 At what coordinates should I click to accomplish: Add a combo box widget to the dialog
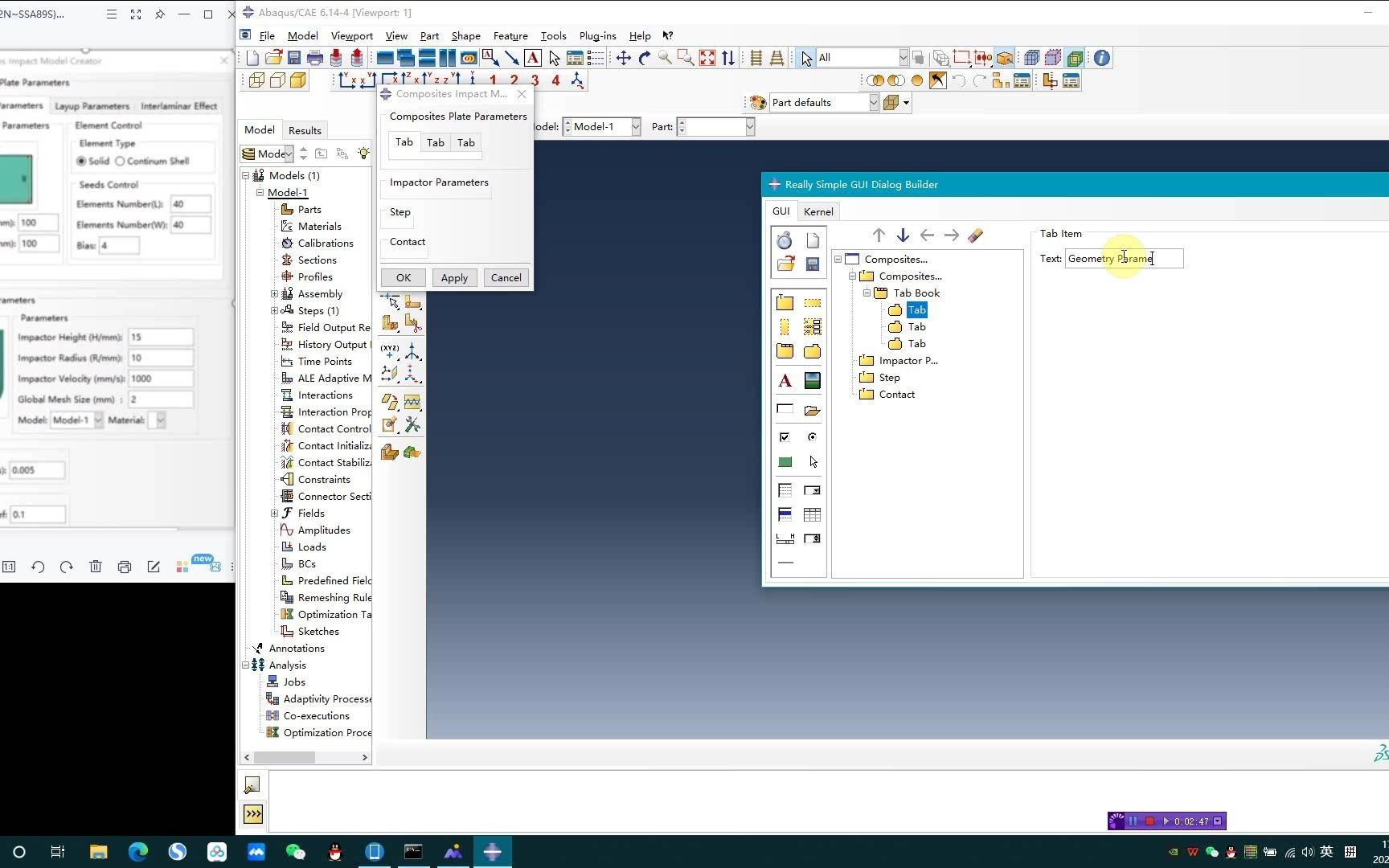pos(813,490)
